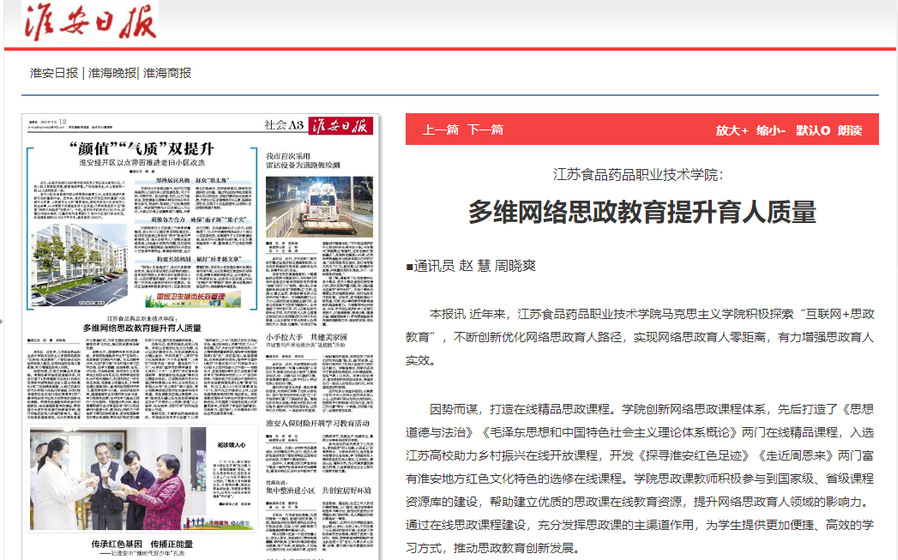Go to next article 下一篇
The height and width of the screenshot is (560, 898).
point(485,130)
